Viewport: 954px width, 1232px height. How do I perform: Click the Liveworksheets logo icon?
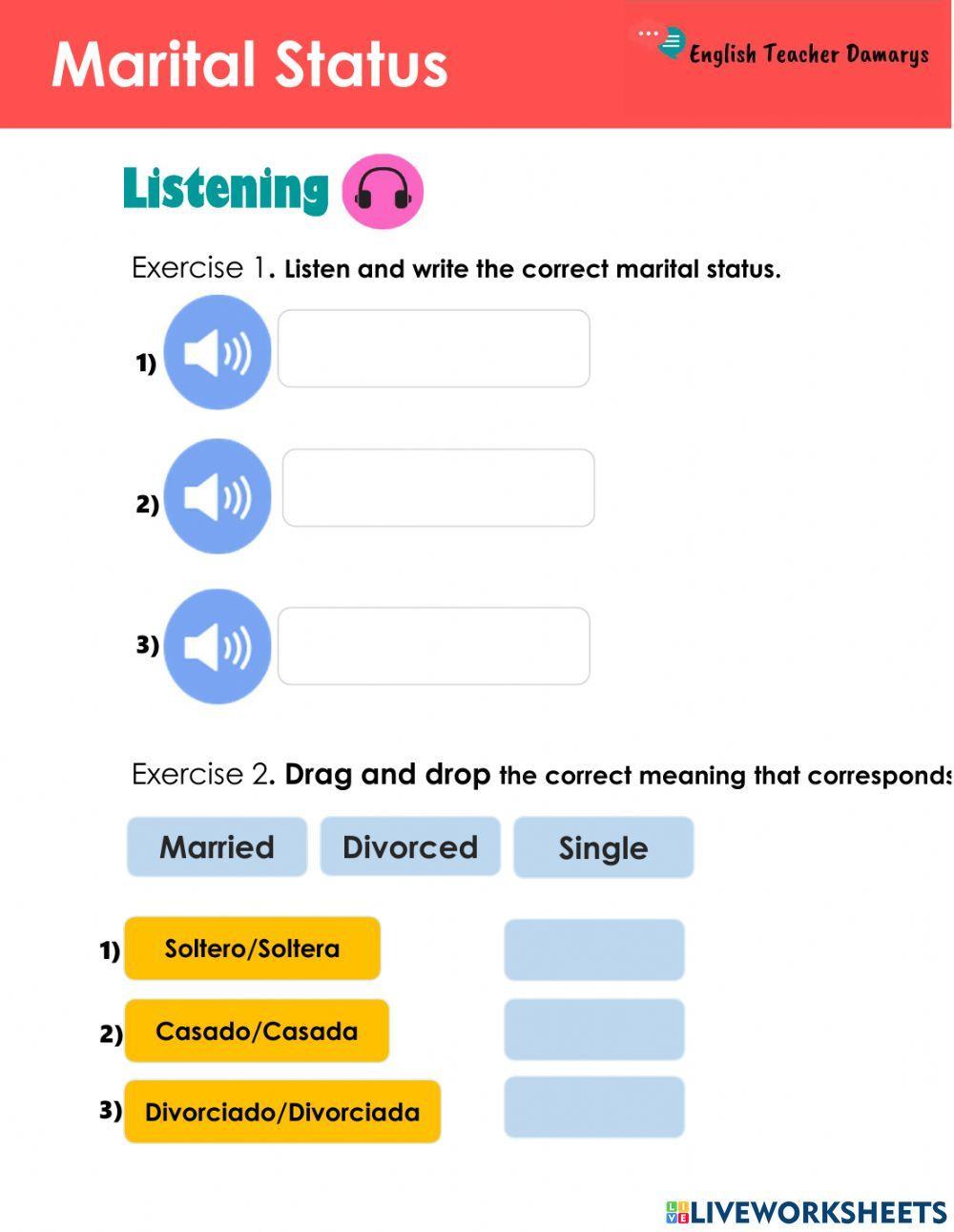677,1212
